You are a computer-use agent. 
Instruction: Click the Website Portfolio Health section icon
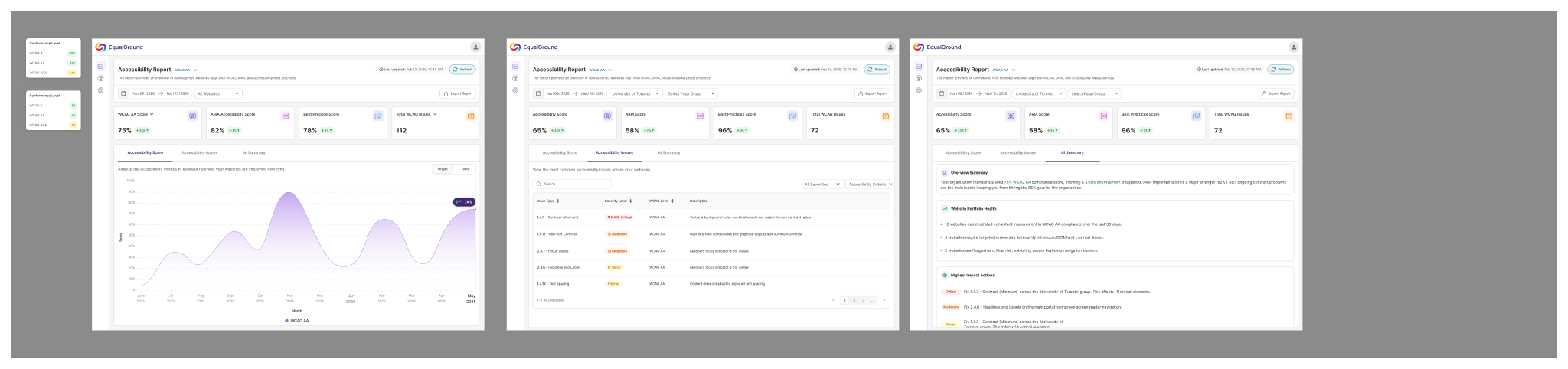[945, 208]
